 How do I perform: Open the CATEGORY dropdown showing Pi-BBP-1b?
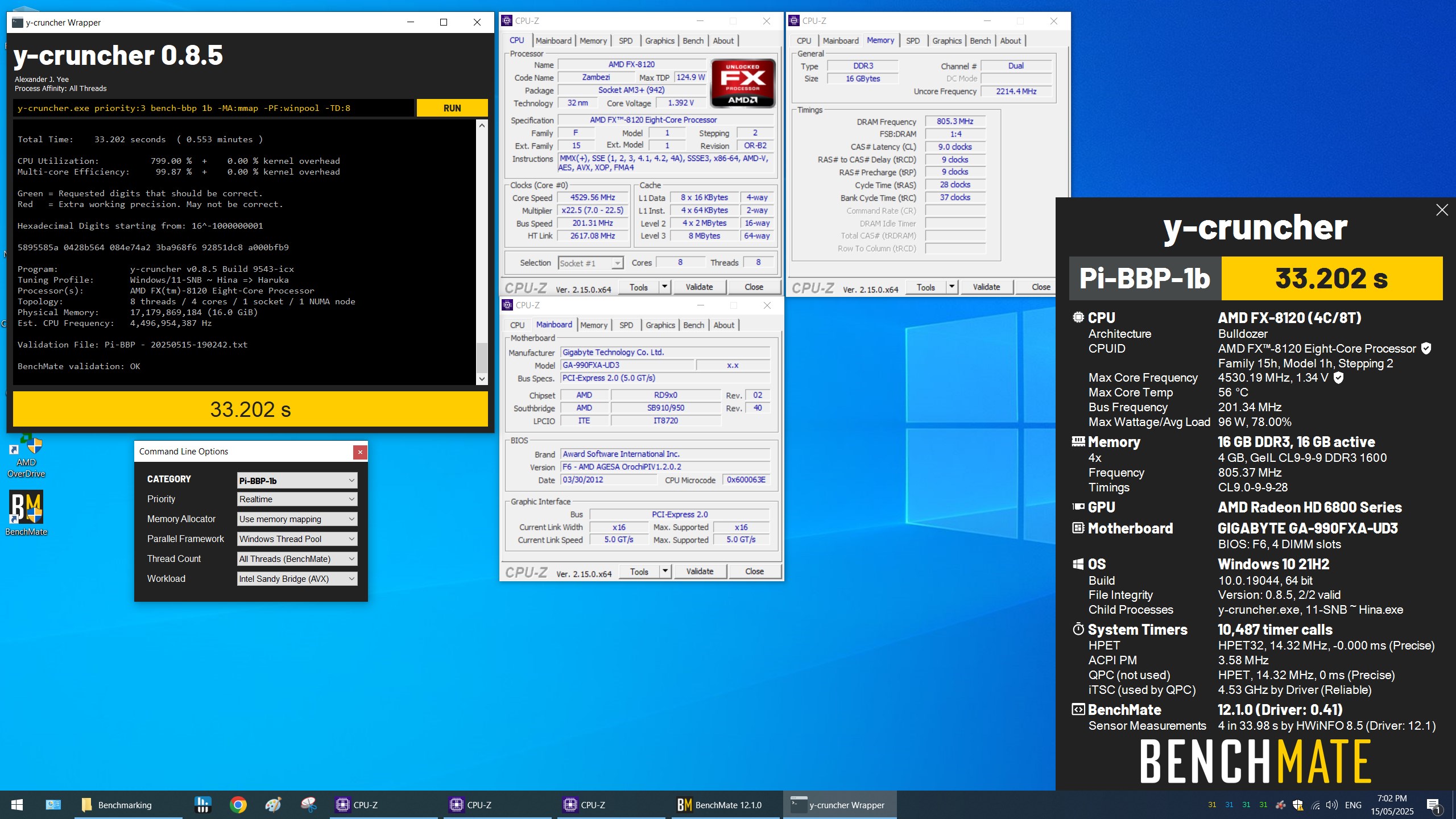click(297, 480)
